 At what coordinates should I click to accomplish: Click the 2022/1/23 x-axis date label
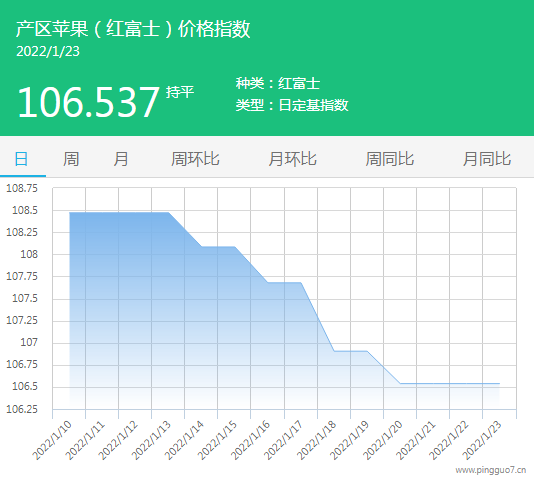click(x=482, y=440)
